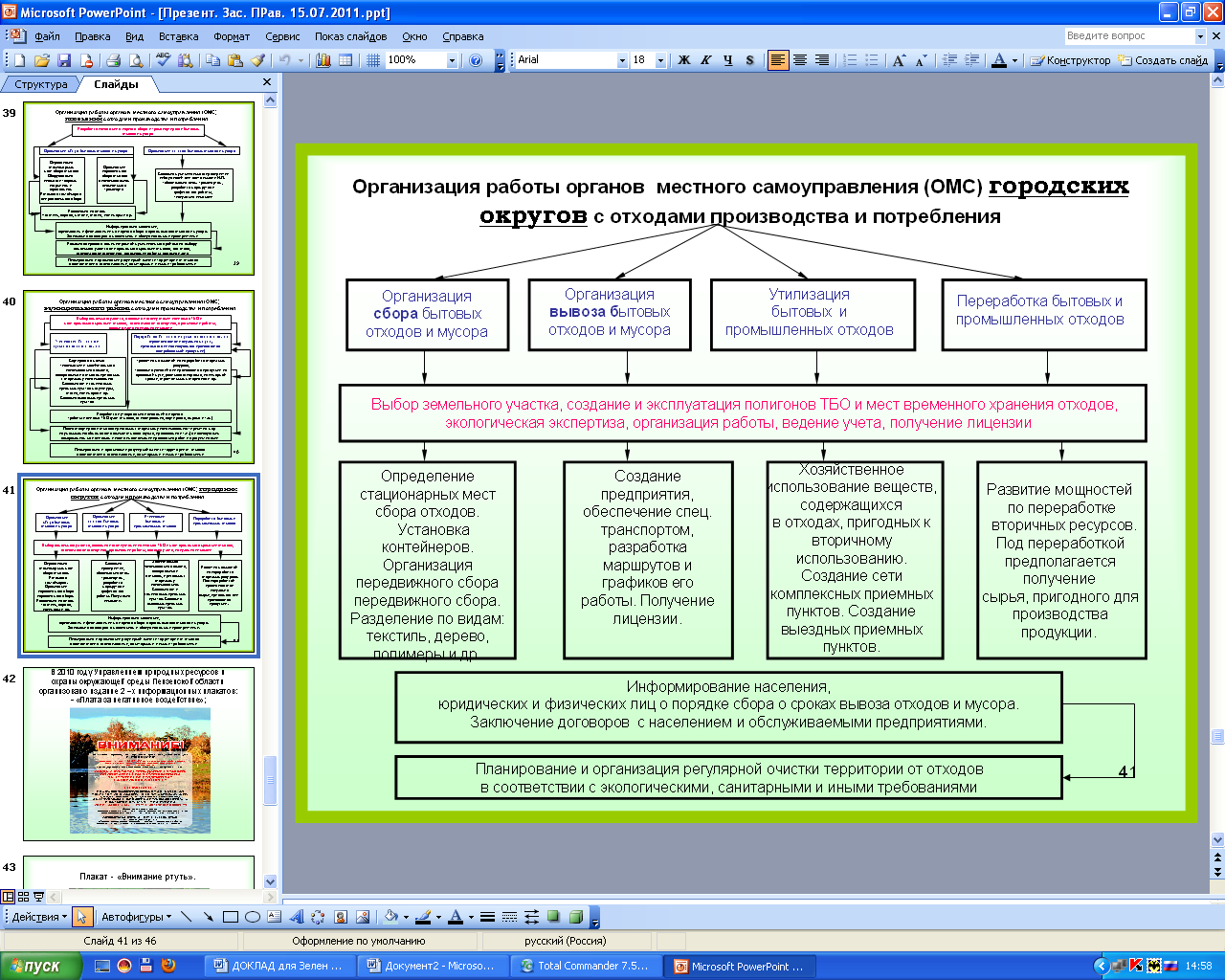Open the Правка menu
This screenshot has width=1225, height=980.
[x=93, y=36]
